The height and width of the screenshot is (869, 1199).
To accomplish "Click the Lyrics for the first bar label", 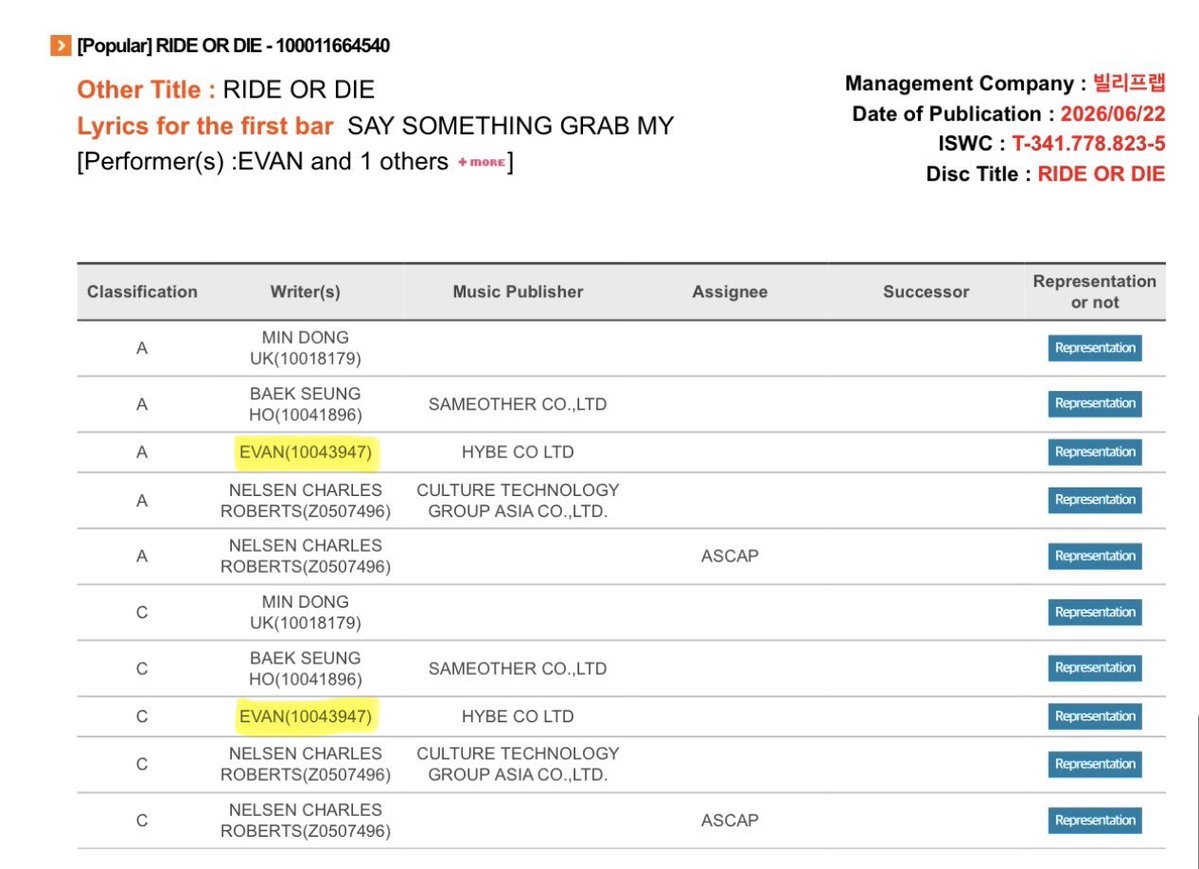I will 205,125.
